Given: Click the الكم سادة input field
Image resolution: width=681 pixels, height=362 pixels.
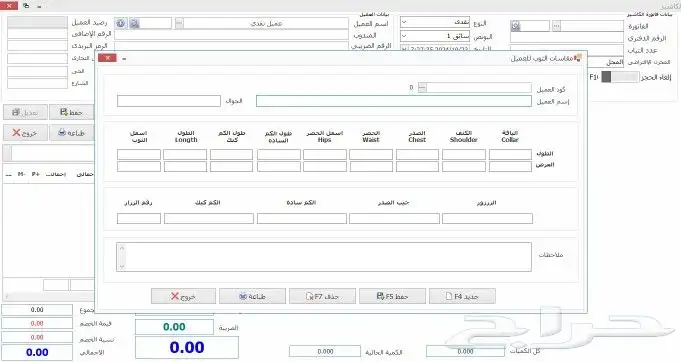Looking at the screenshot, I should pos(302,218).
